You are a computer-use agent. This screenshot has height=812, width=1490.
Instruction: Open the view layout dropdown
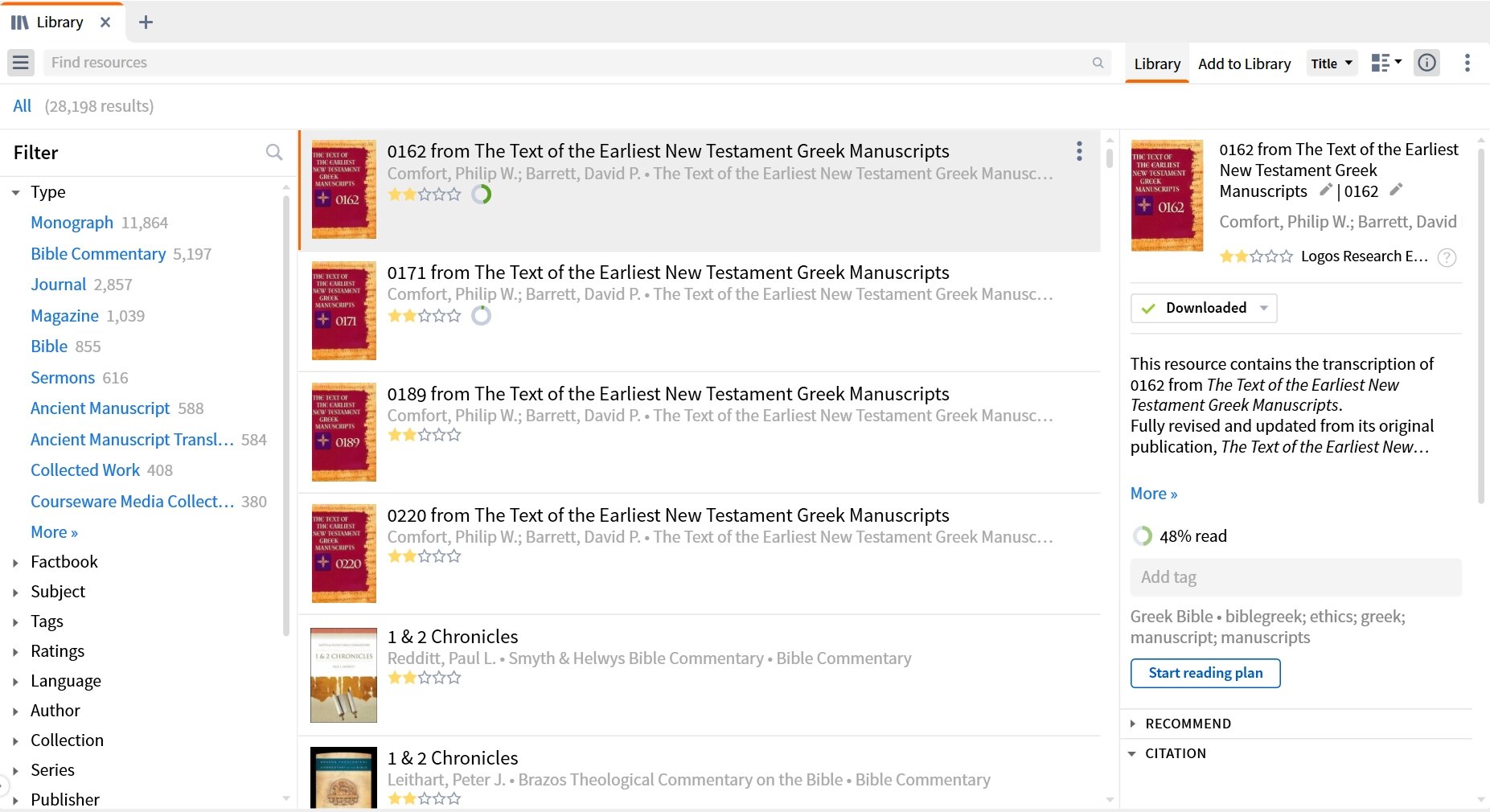(x=1386, y=63)
